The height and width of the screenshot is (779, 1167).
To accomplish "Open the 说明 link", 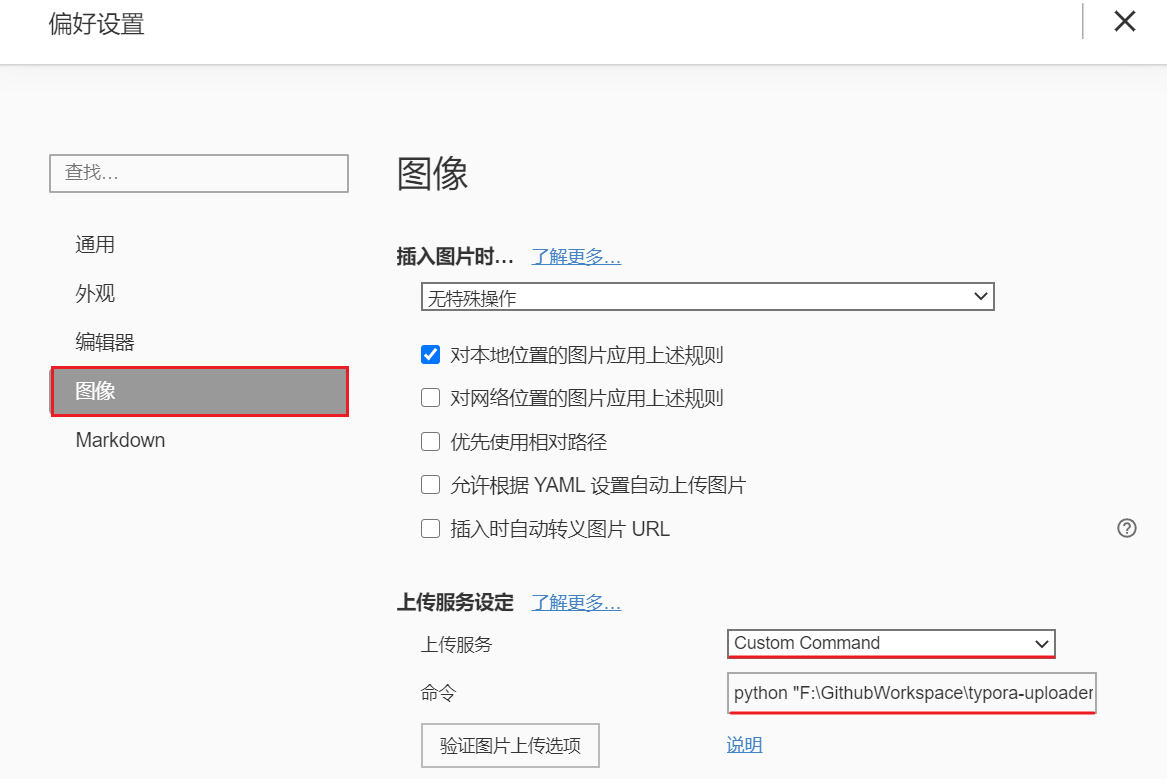I will pos(744,745).
